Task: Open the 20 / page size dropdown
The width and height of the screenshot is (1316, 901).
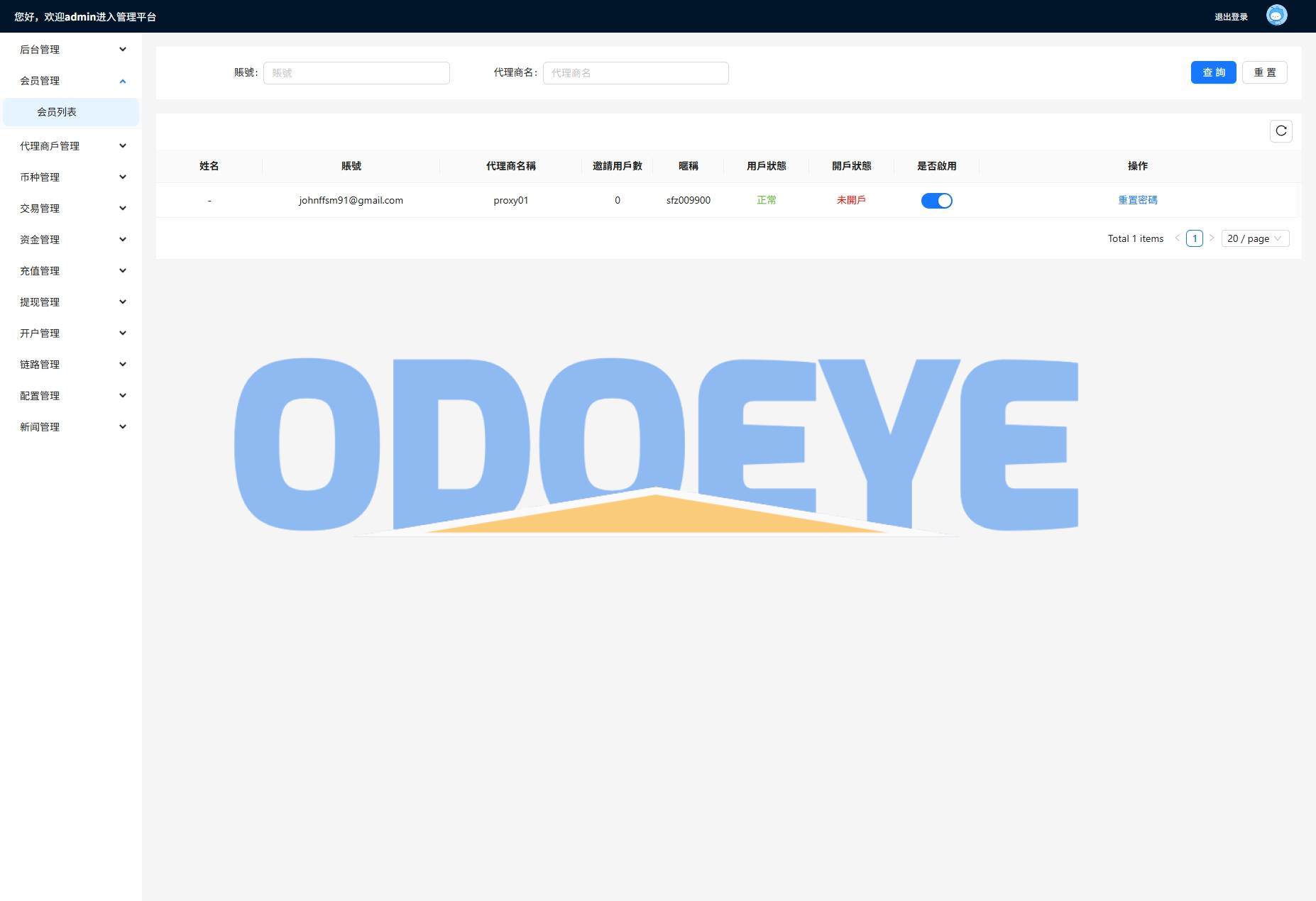Action: click(1254, 238)
